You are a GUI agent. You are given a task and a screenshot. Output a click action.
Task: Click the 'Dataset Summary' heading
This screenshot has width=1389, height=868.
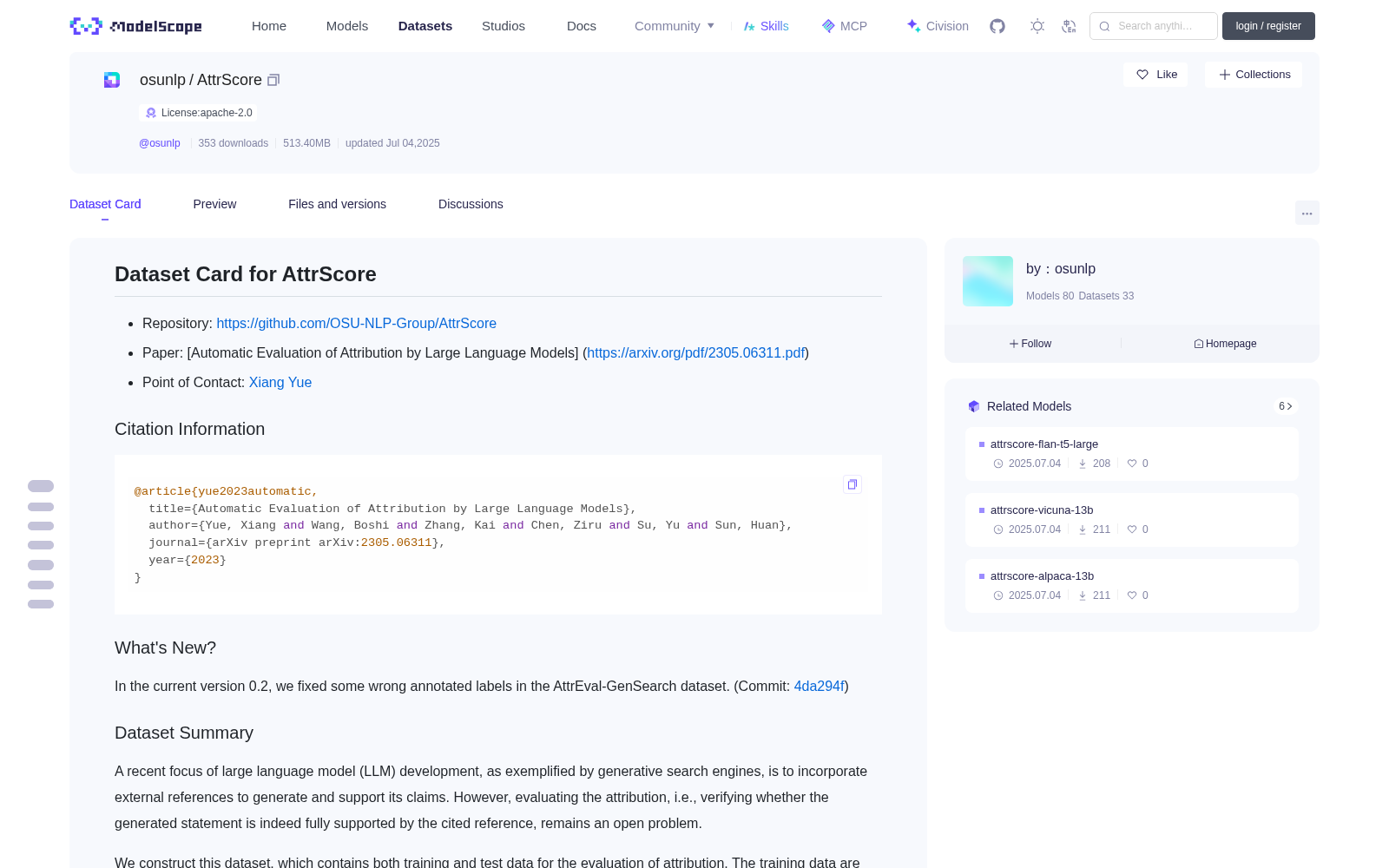click(x=184, y=733)
